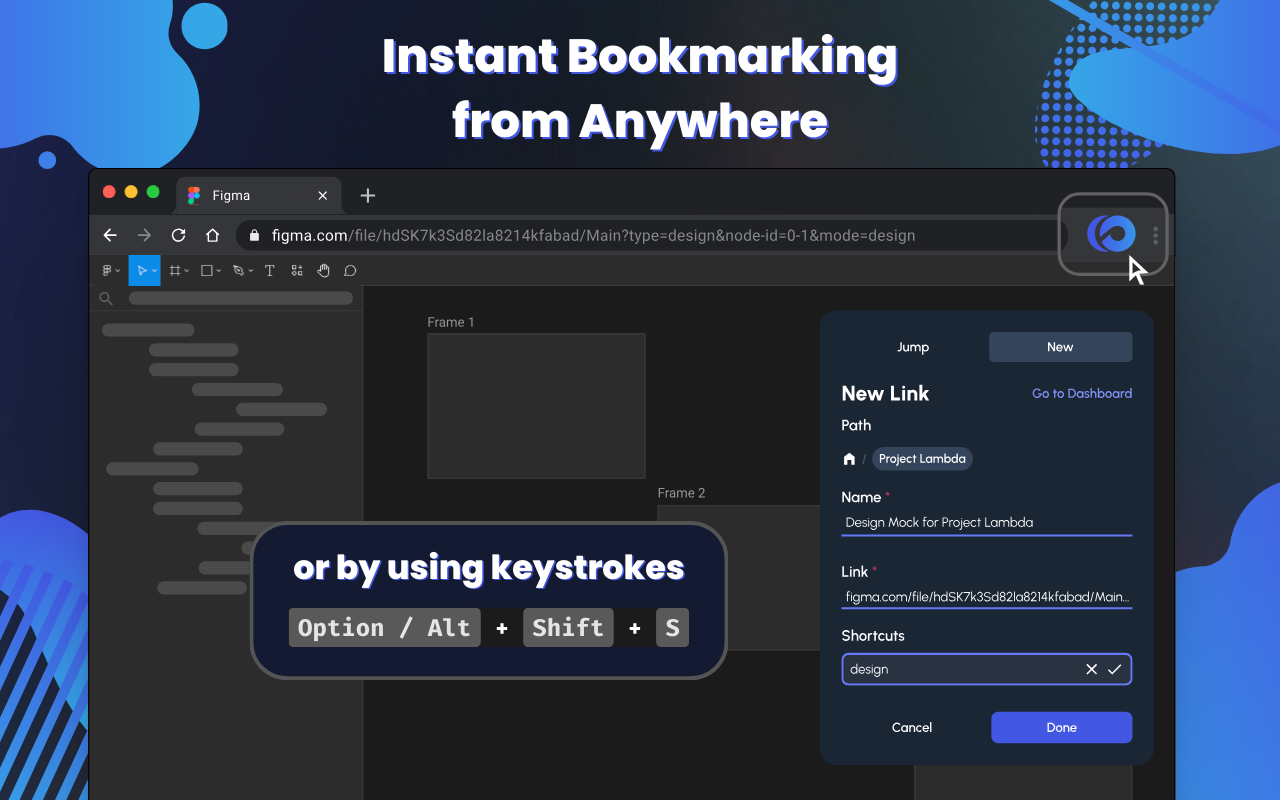This screenshot has height=800, width=1280.
Task: Switch to the New tab in popup
Action: click(x=1060, y=347)
